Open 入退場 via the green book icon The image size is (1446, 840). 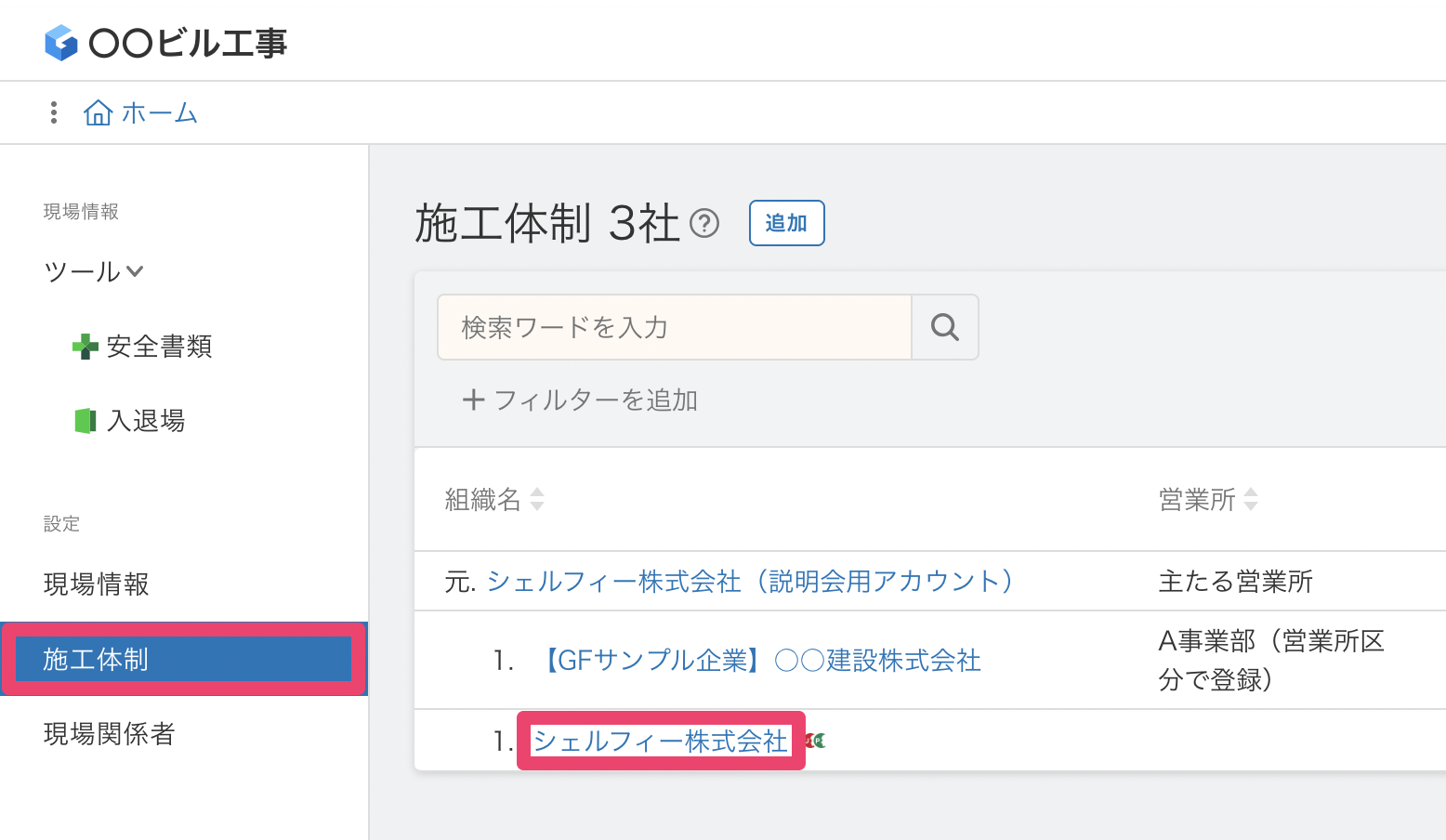(x=85, y=420)
